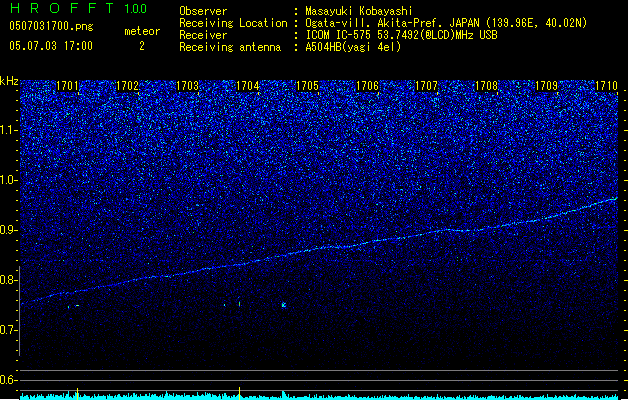The image size is (629, 400).
Task: Click antenna value A504HB(yagi 4el)
Action: (x=353, y=47)
